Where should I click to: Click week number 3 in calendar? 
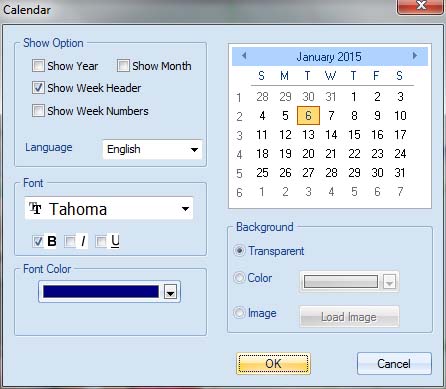point(239,136)
